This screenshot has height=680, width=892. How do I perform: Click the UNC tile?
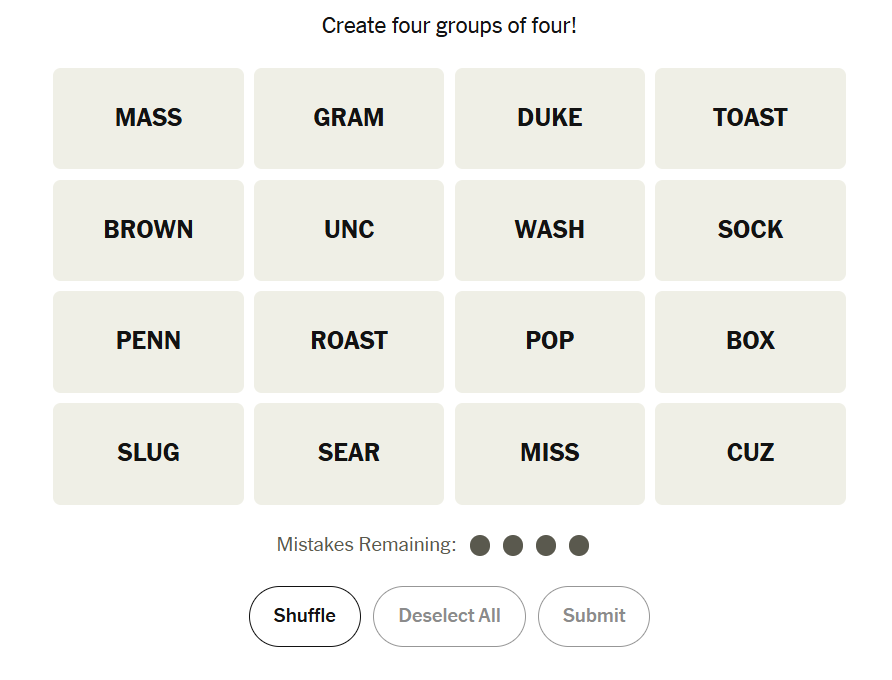(349, 230)
